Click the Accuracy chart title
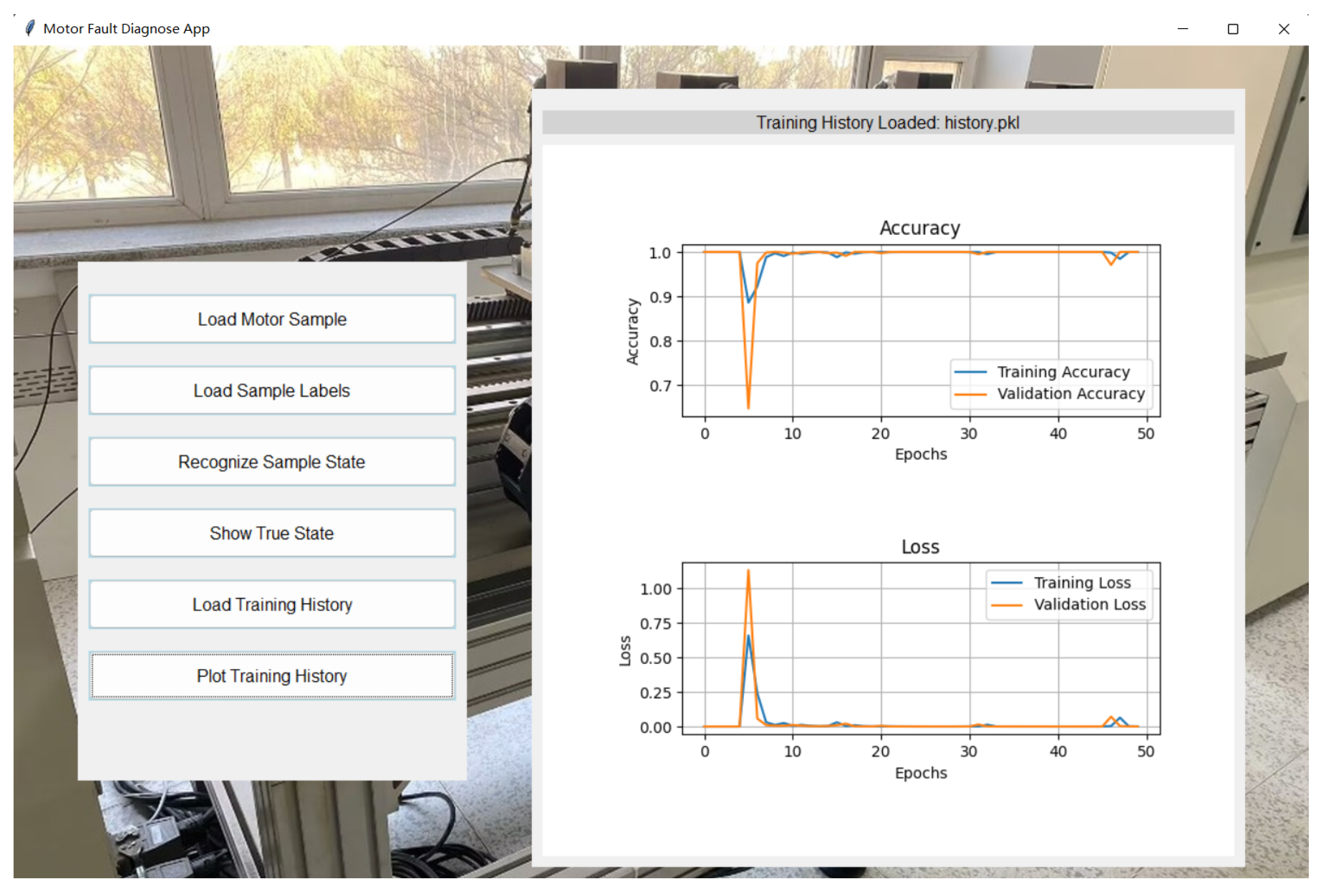This screenshot has width=1325, height=896. [x=920, y=228]
